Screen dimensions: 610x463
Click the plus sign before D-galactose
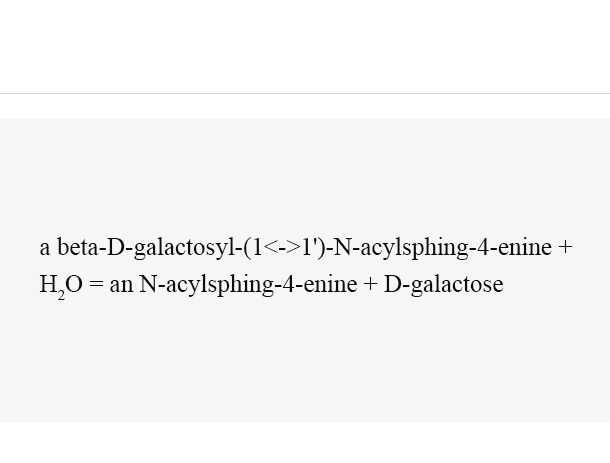coord(370,284)
